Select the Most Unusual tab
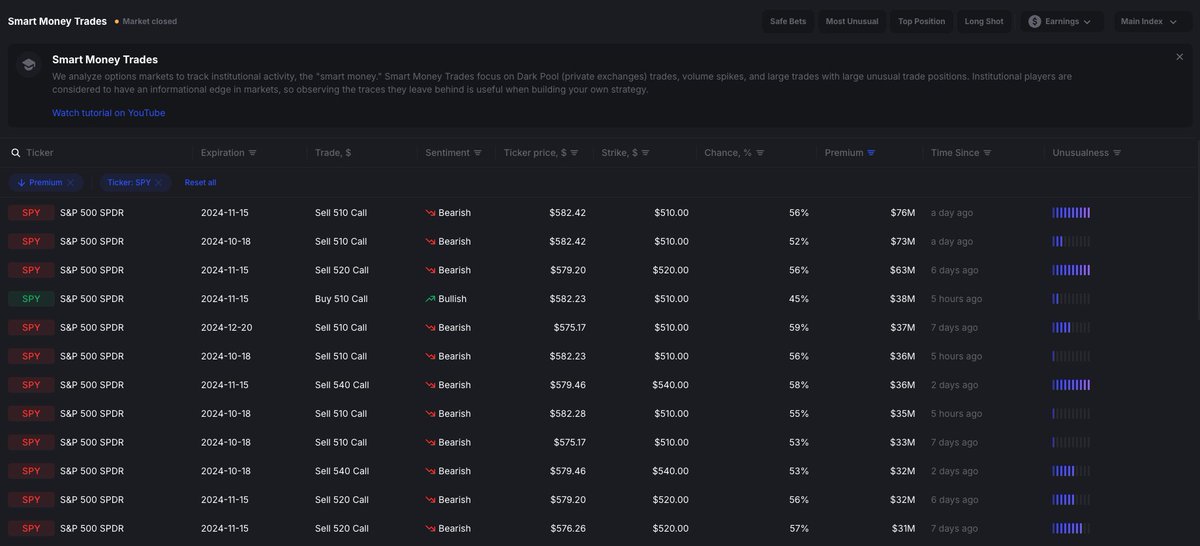This screenshot has width=1200, height=546. [852, 21]
